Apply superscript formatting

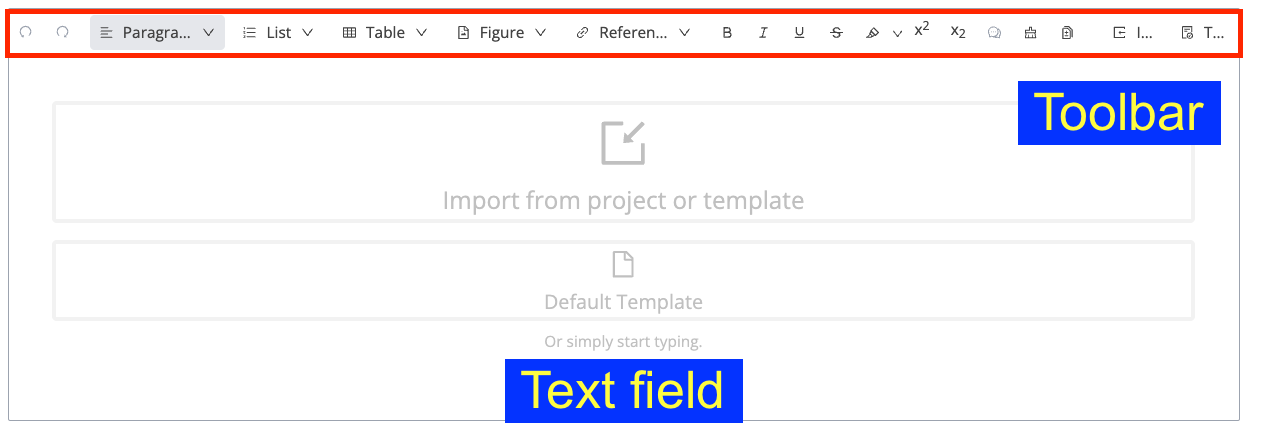(922, 30)
